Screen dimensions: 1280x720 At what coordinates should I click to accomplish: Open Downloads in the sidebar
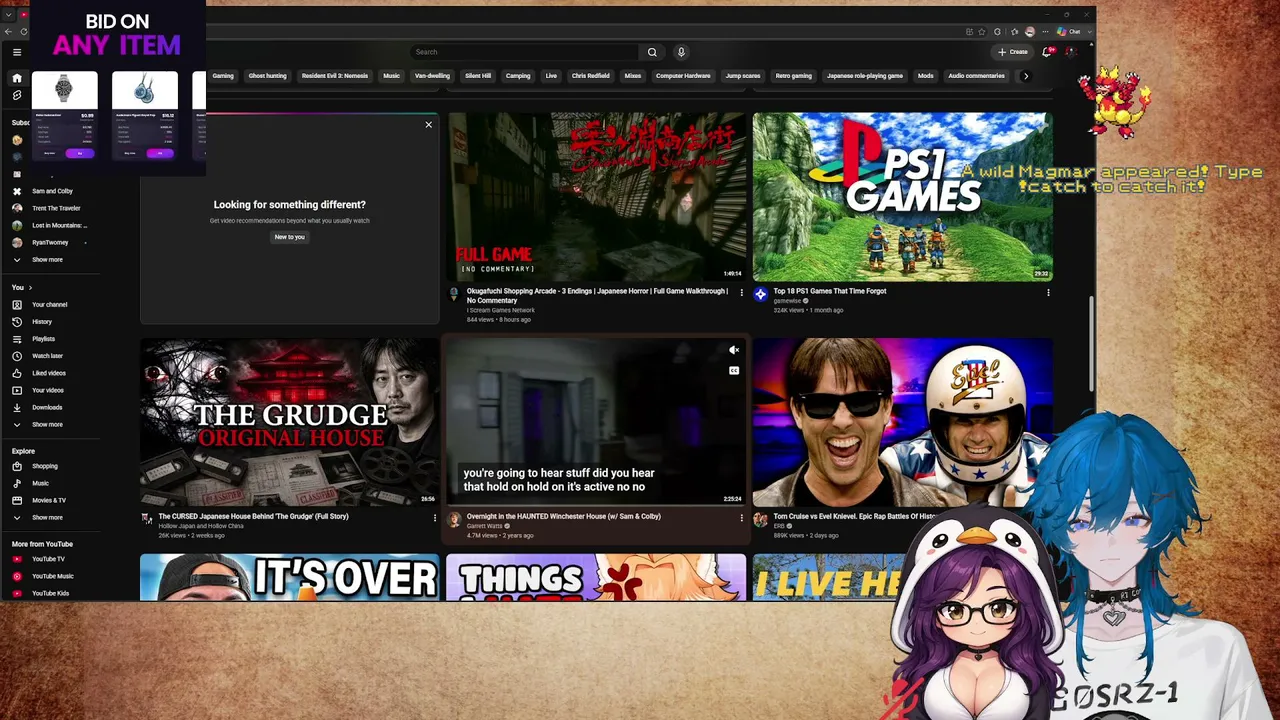(46, 407)
